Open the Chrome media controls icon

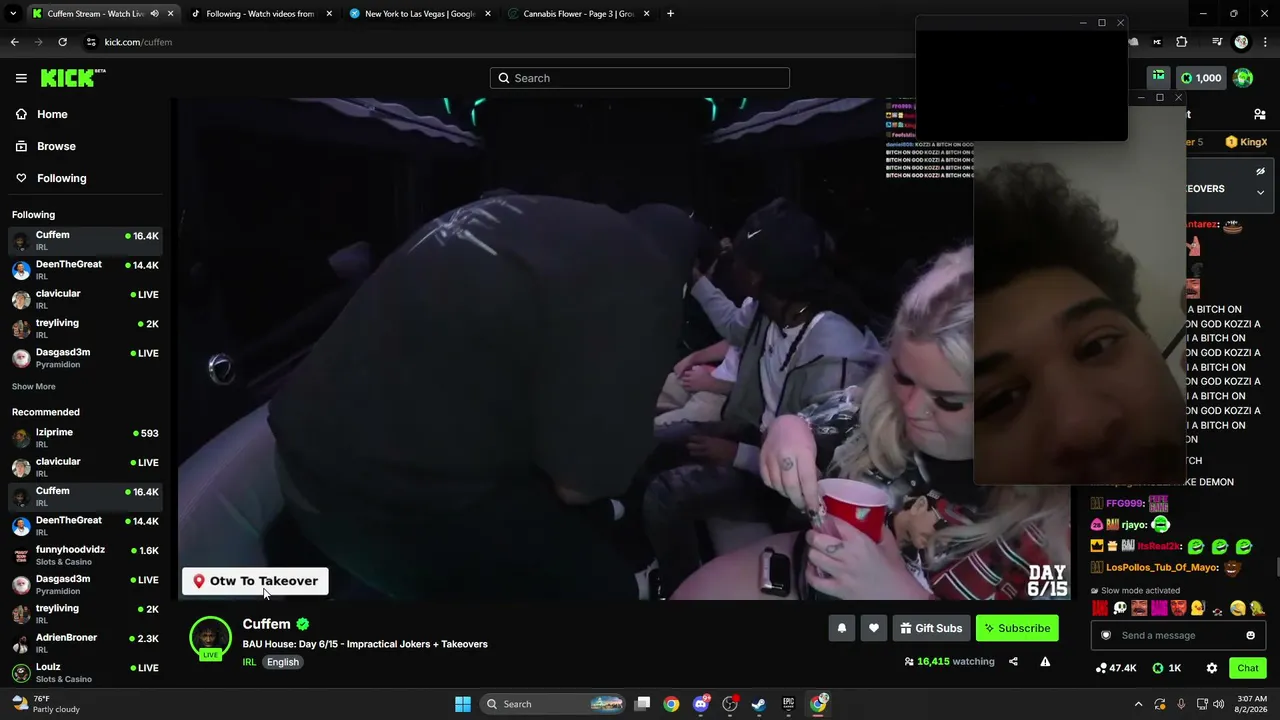1217,42
